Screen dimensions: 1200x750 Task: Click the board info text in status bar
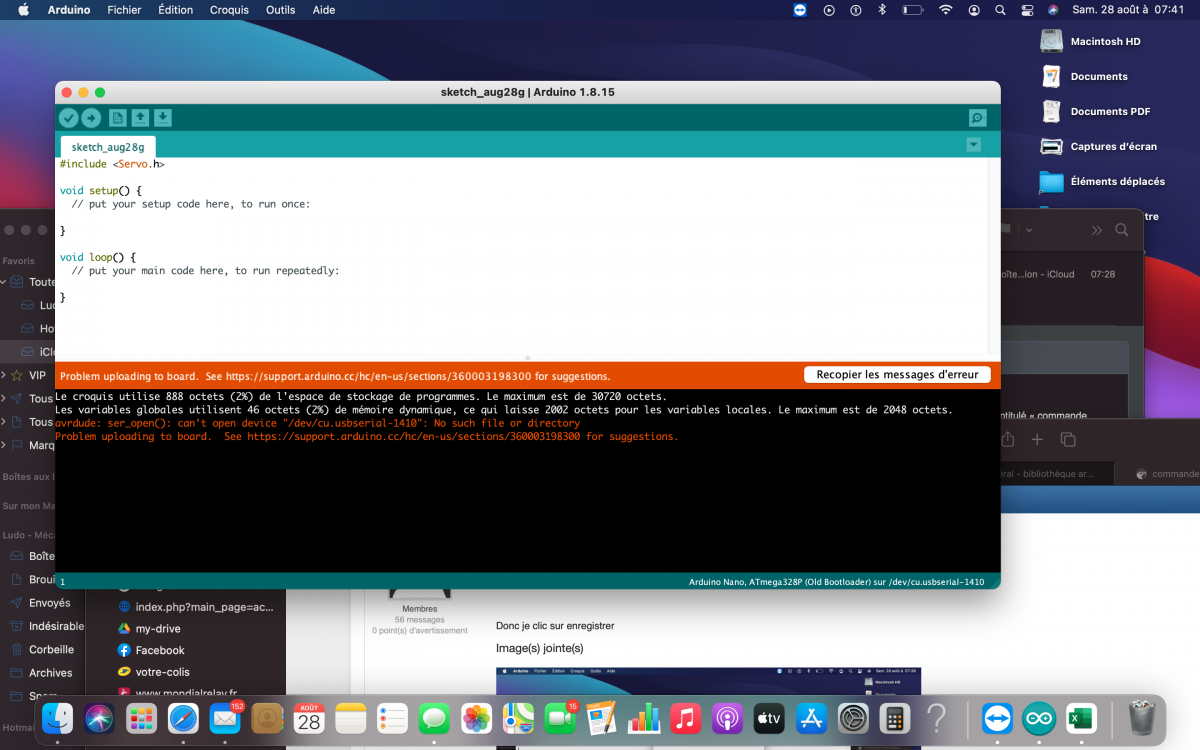pos(837,582)
